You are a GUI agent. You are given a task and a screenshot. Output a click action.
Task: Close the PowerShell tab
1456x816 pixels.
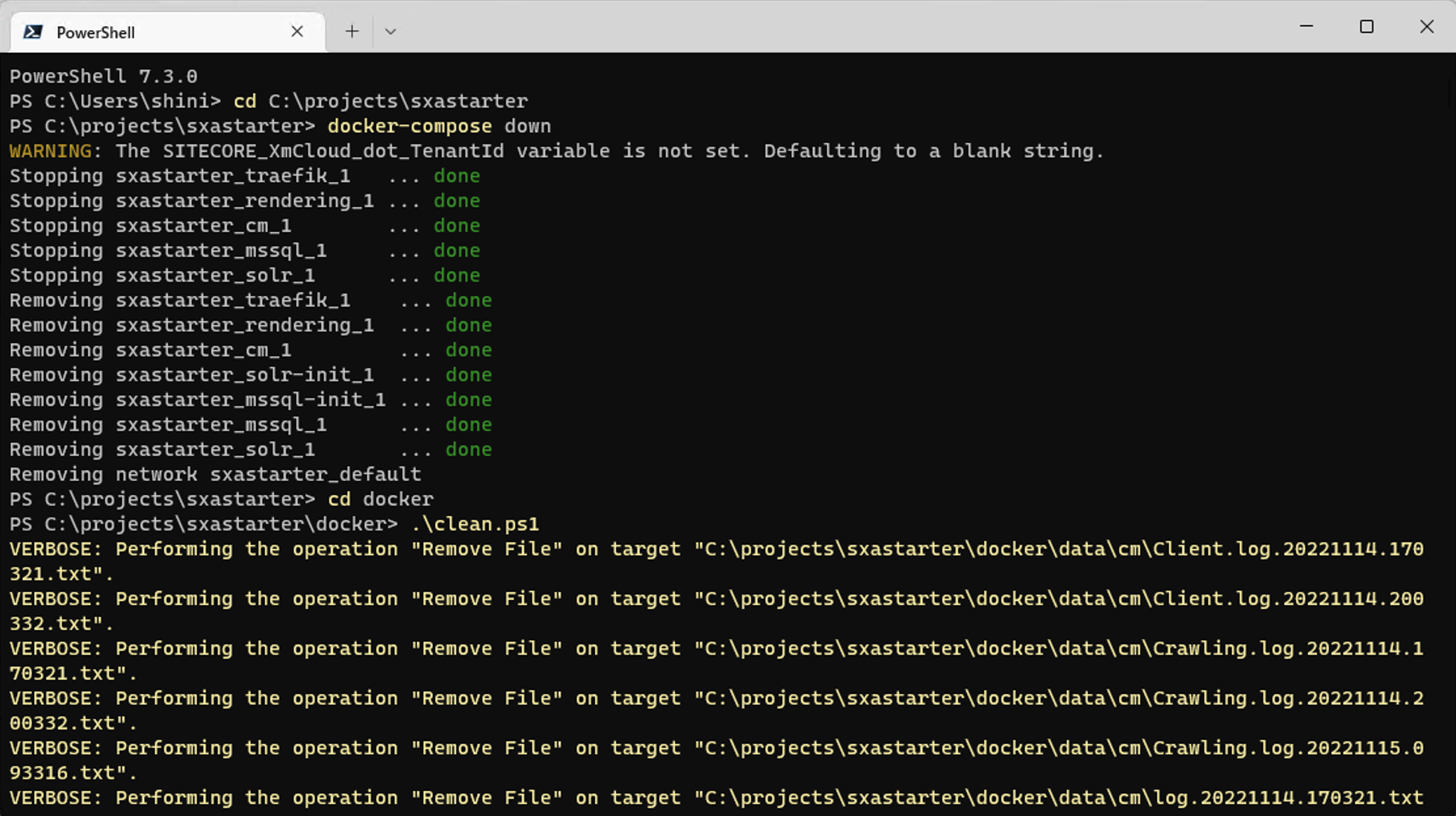297,31
